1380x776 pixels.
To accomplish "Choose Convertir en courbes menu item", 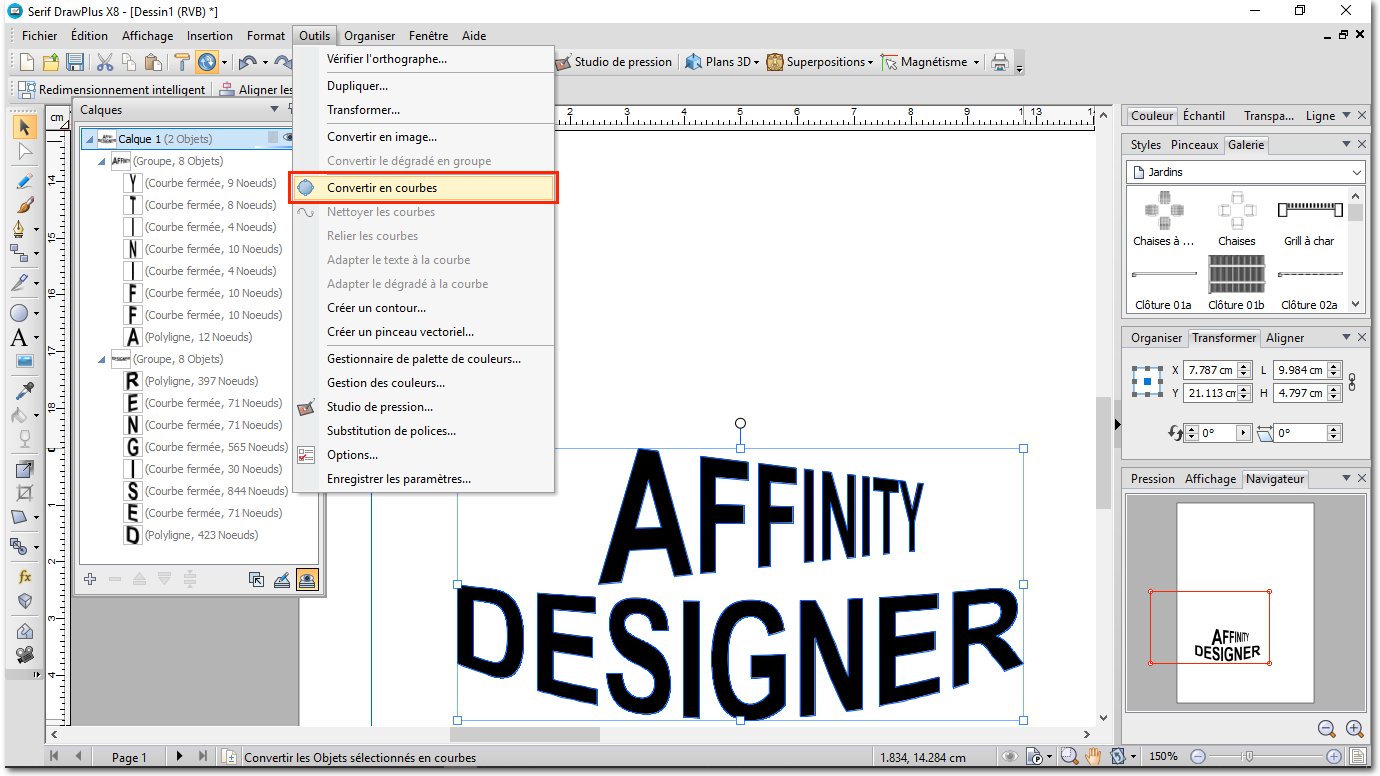I will pos(424,188).
